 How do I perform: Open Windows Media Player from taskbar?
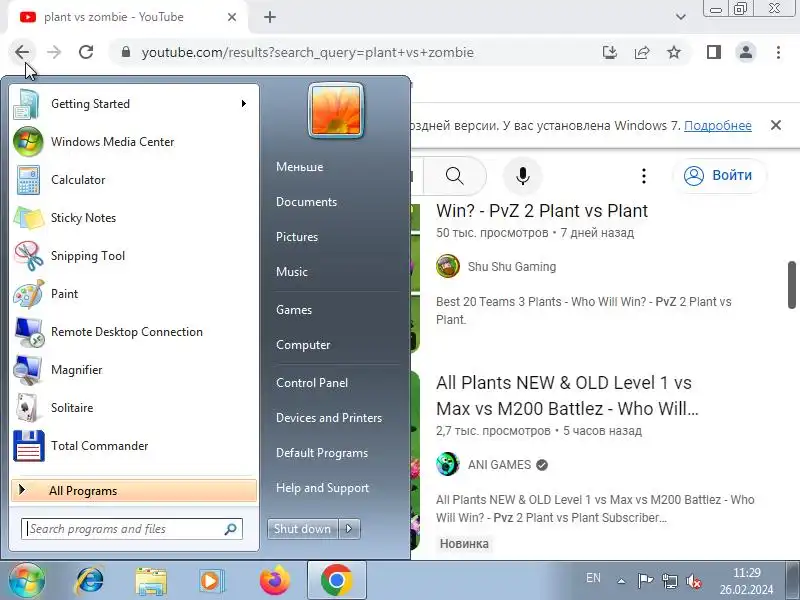coord(211,581)
